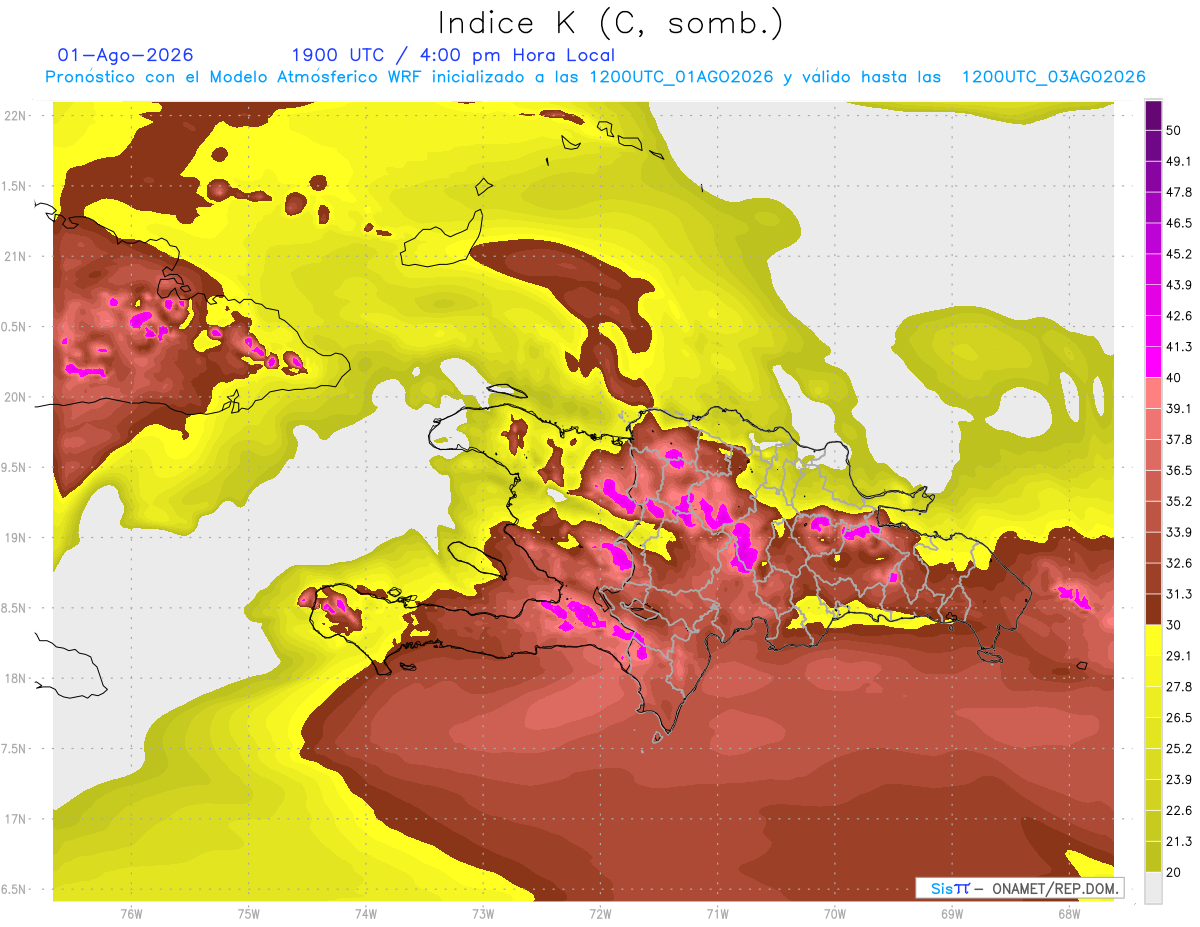
Task: Click the "1900 UTC / 4:00 pm Hora Local" timestamp
Action: tap(453, 55)
